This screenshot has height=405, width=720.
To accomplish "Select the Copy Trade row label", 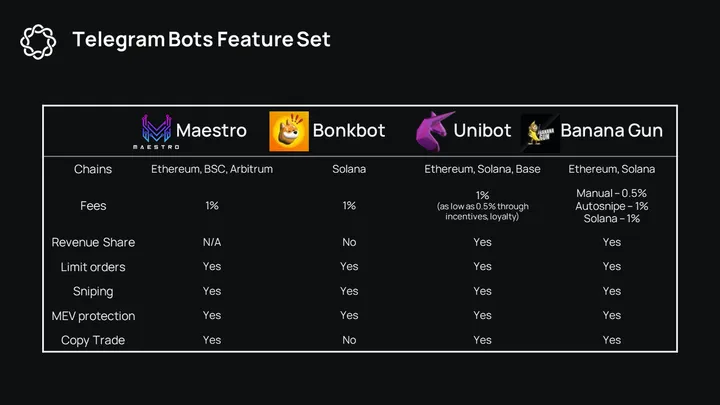I will tap(93, 340).
